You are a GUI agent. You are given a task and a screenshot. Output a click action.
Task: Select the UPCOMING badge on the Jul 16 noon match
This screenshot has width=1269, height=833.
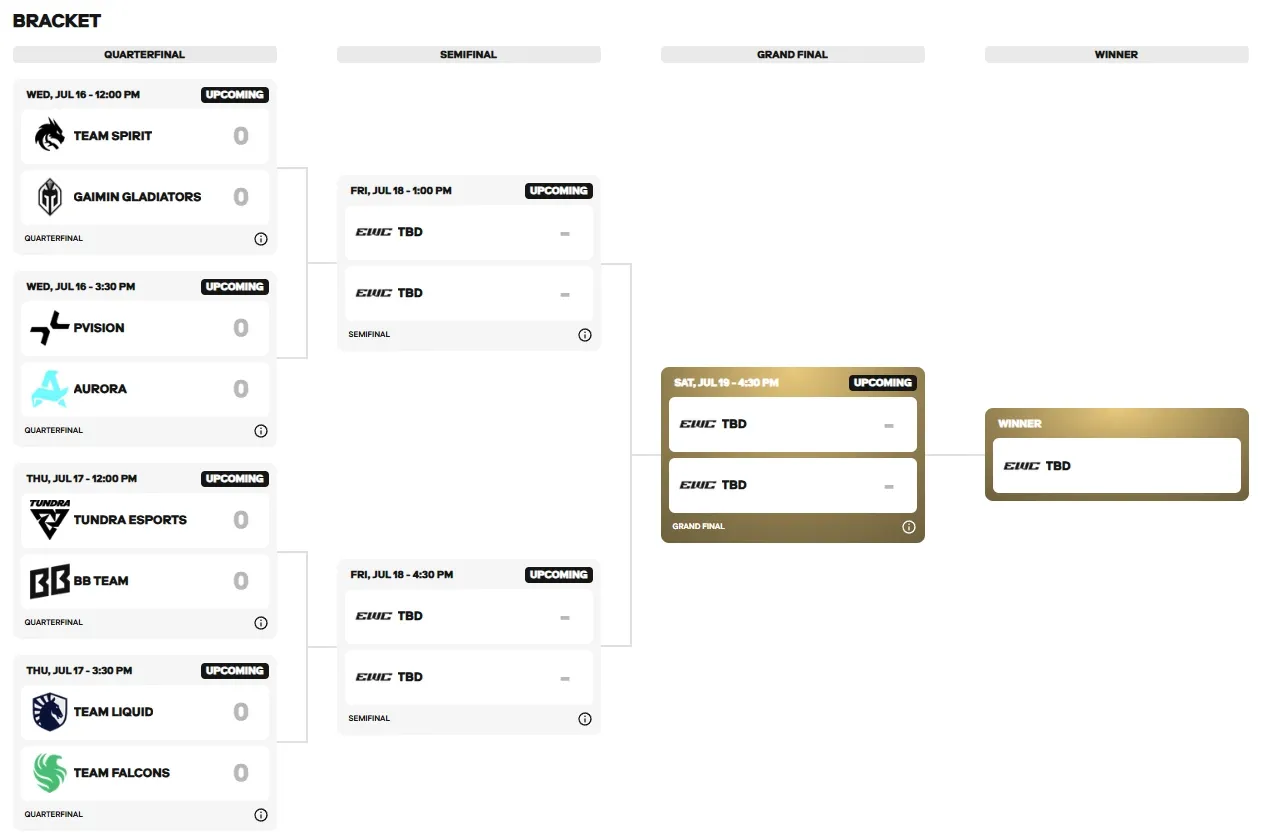[234, 94]
